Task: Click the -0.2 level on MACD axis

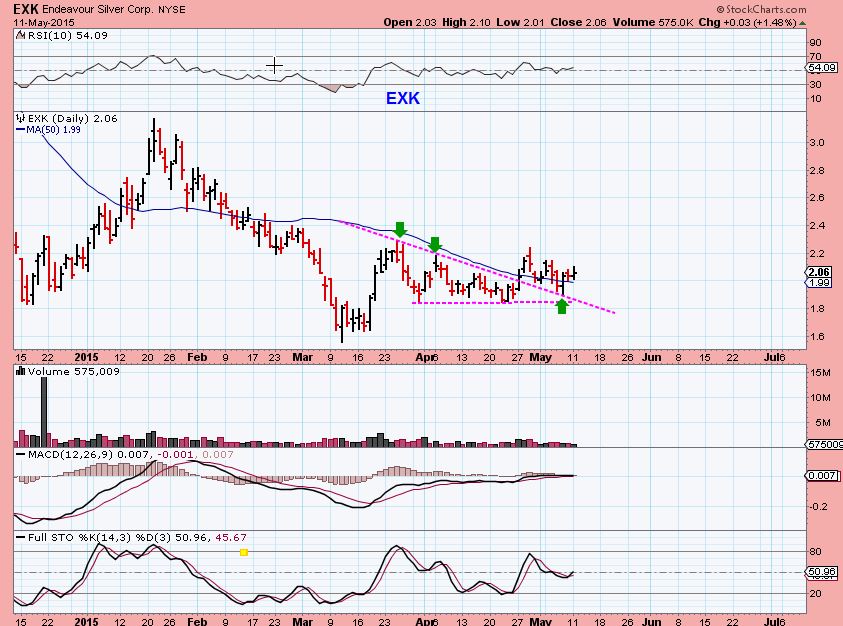Action: tap(819, 507)
